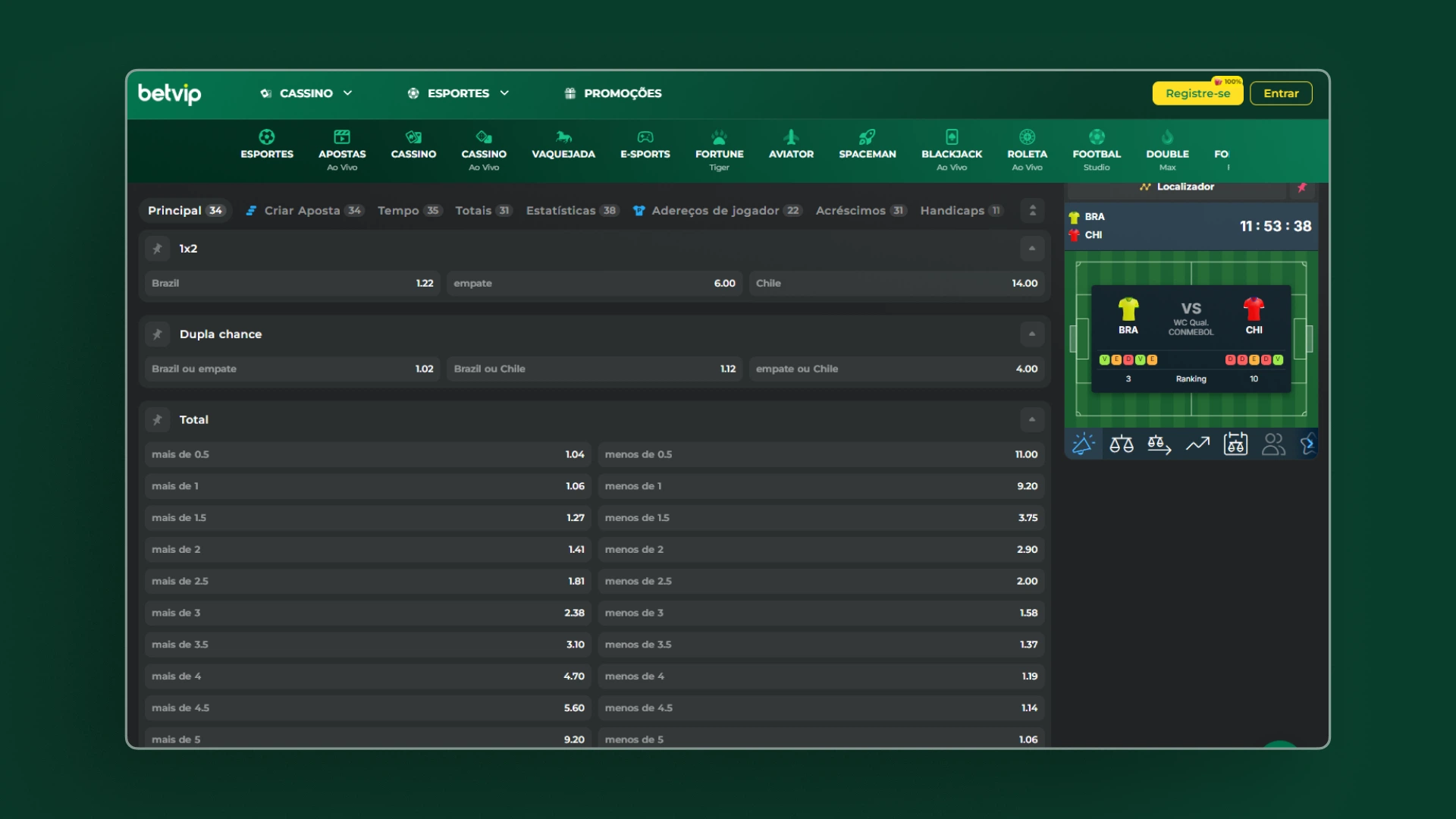
Task: Collapse the Total market section
Action: pos(1031,419)
